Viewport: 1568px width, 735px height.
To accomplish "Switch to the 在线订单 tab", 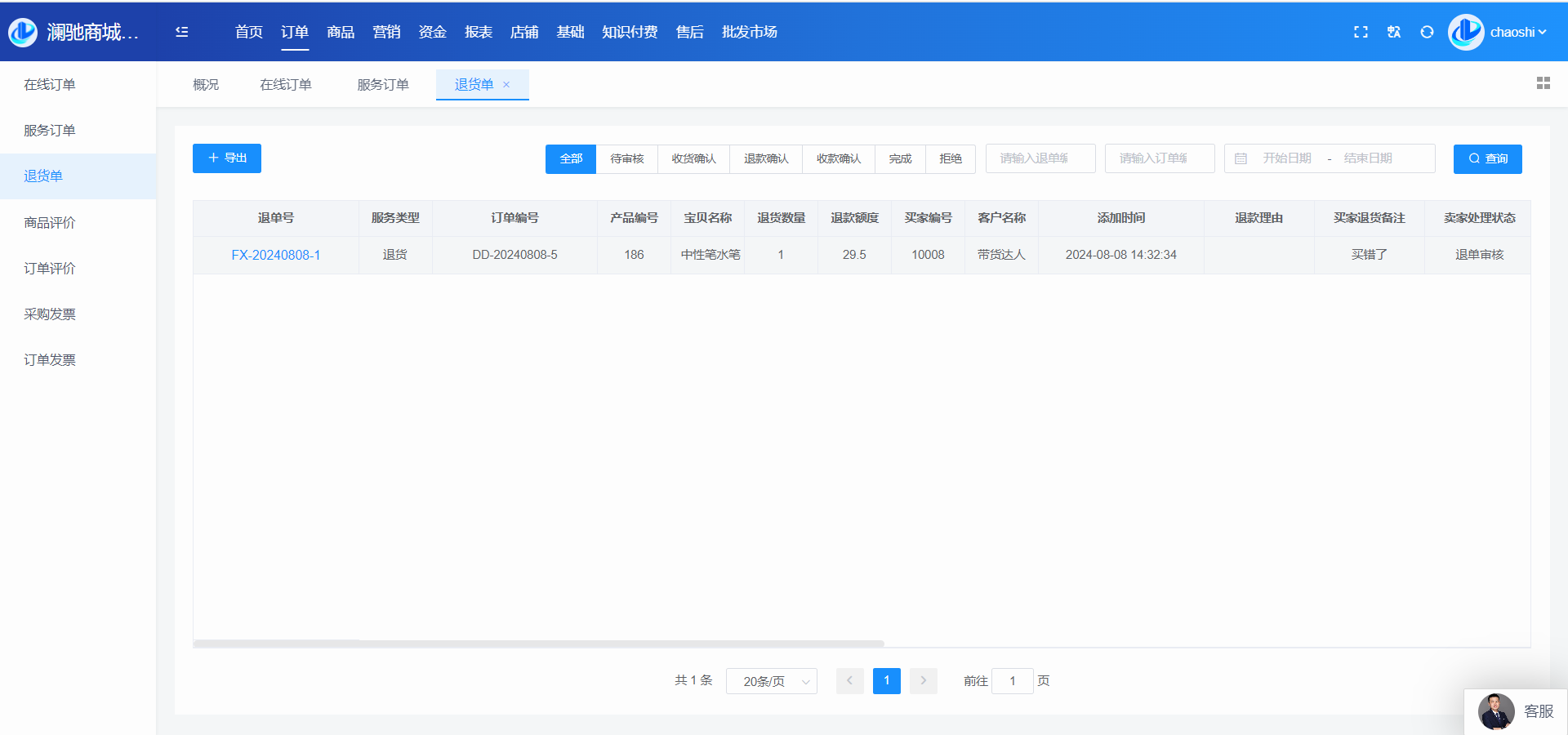I will pyautogui.click(x=285, y=85).
